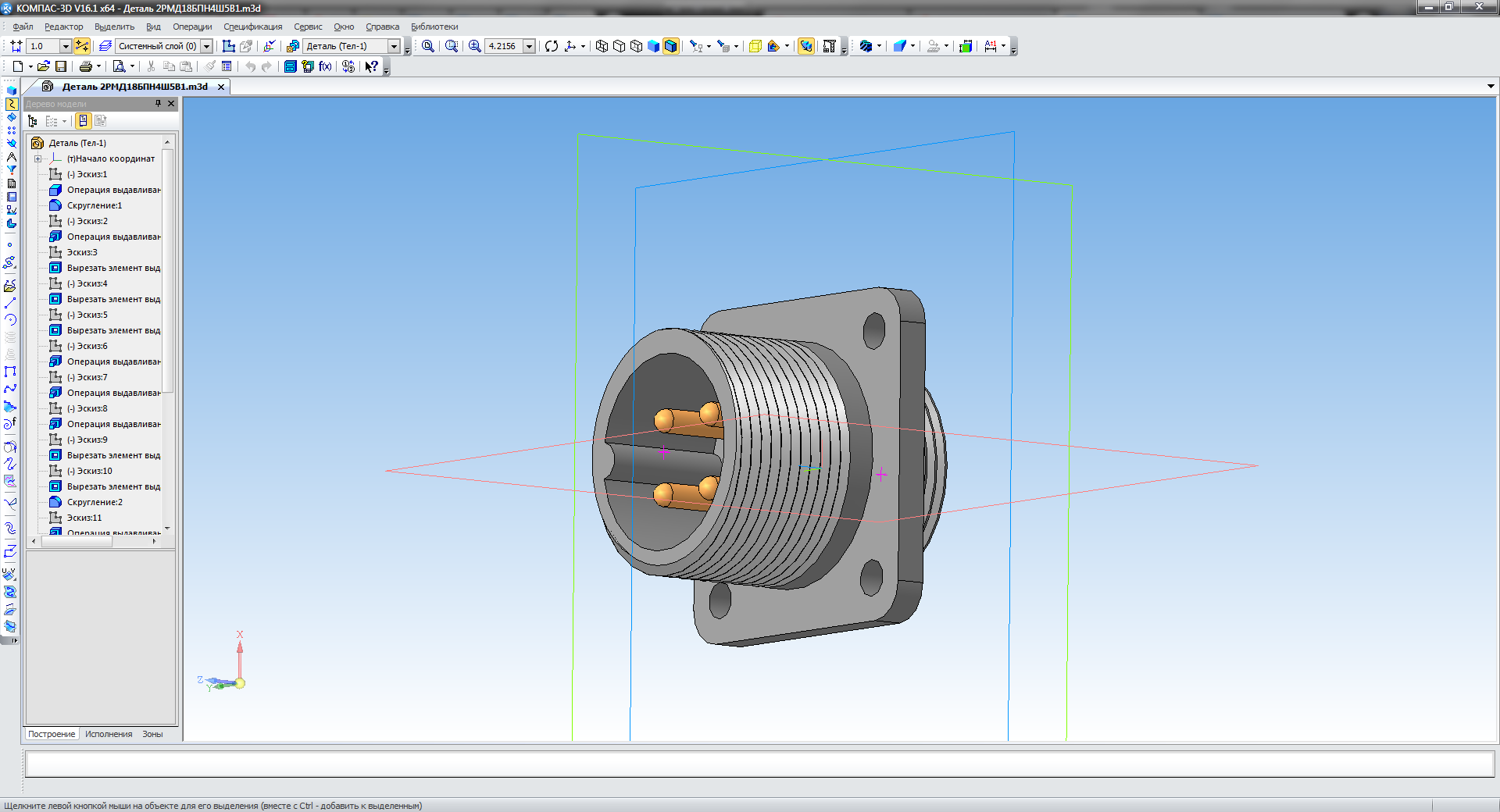Open Print preview magnifier icon
This screenshot has height=812, width=1500.
click(x=119, y=66)
